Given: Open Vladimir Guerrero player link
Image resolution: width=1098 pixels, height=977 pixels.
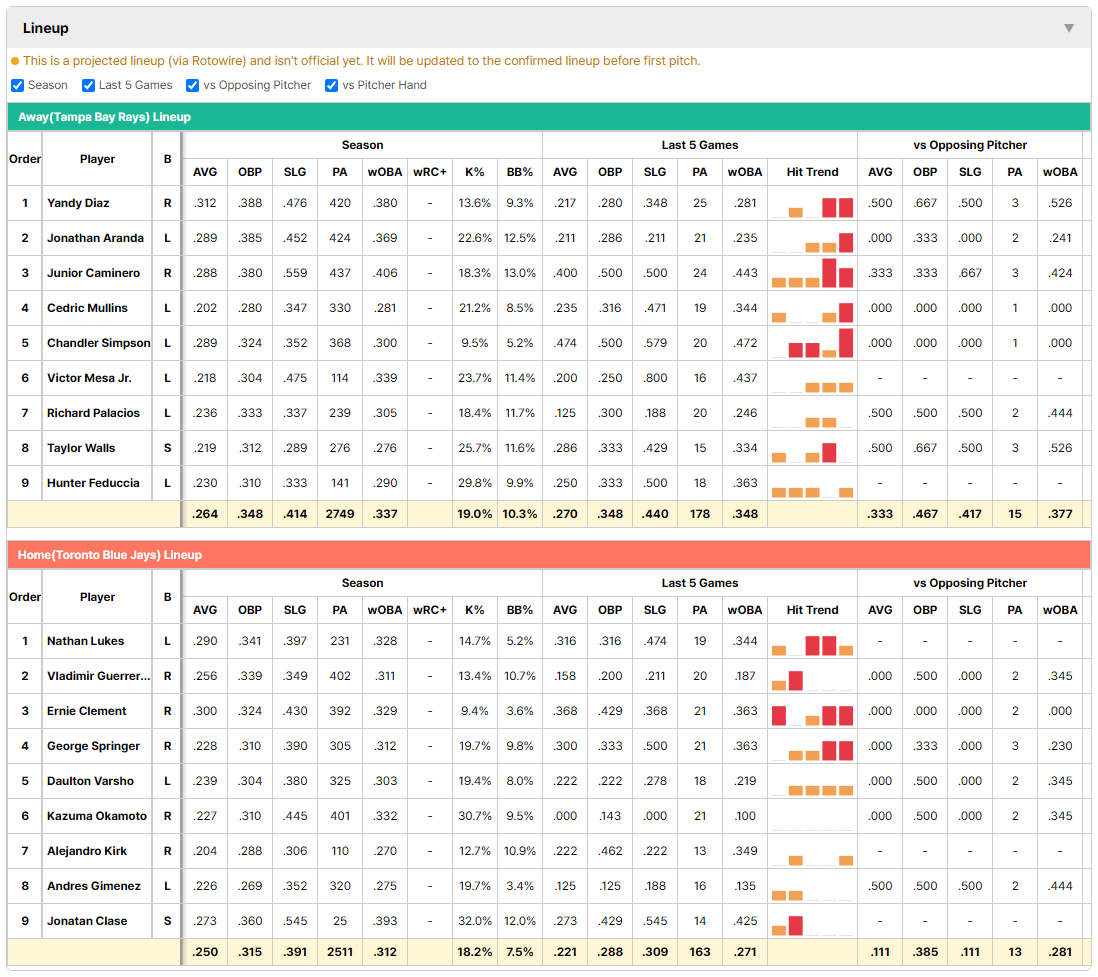Looking at the screenshot, I should click(98, 676).
